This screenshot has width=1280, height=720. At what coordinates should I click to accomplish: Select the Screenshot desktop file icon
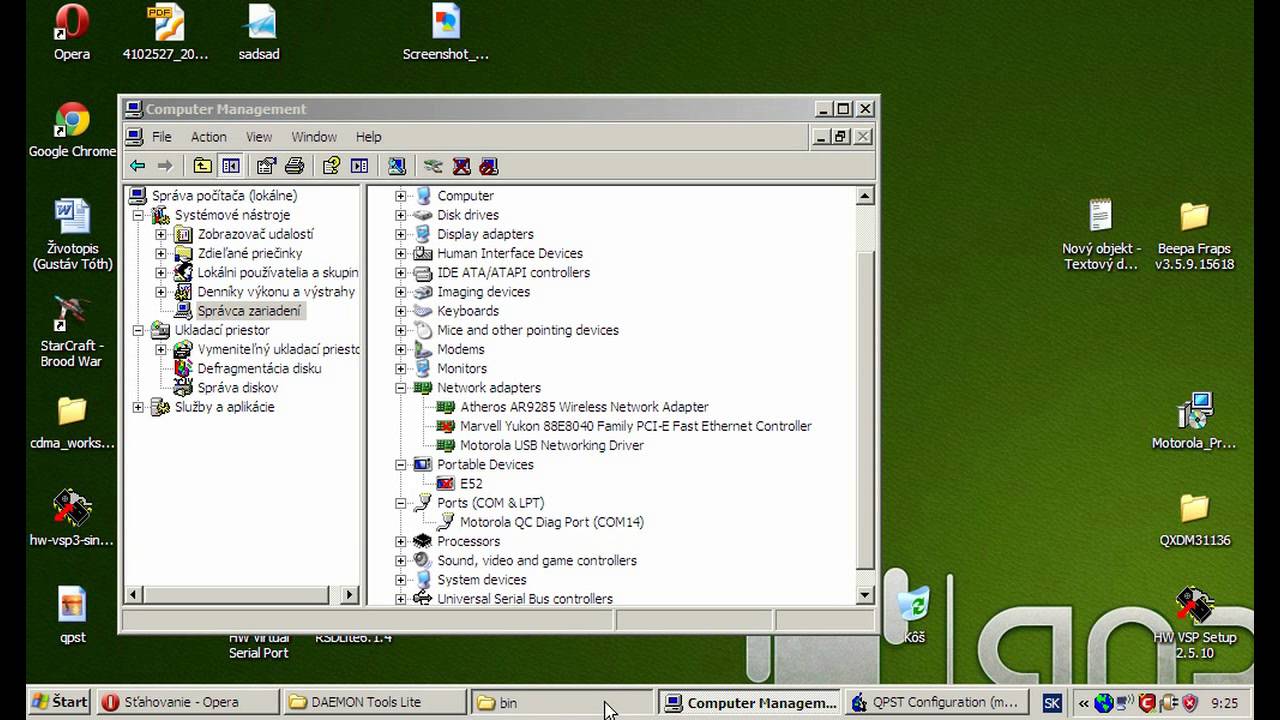(446, 33)
